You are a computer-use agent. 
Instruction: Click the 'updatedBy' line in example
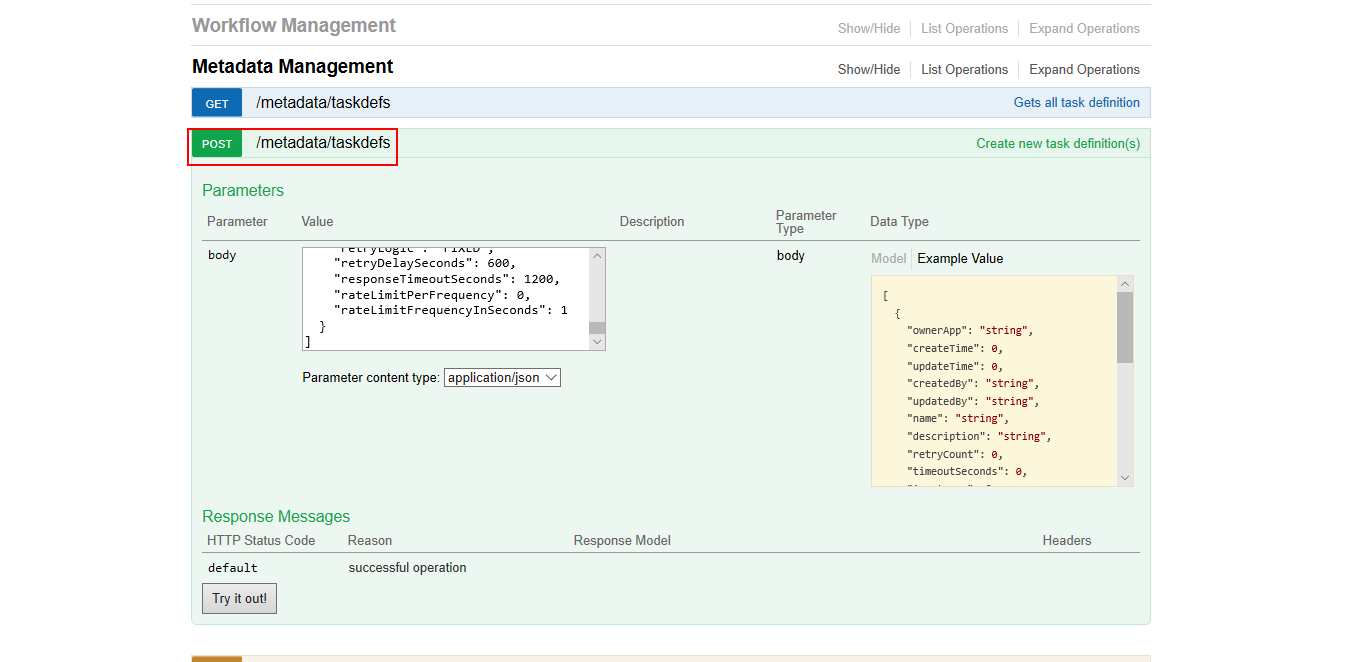click(973, 401)
